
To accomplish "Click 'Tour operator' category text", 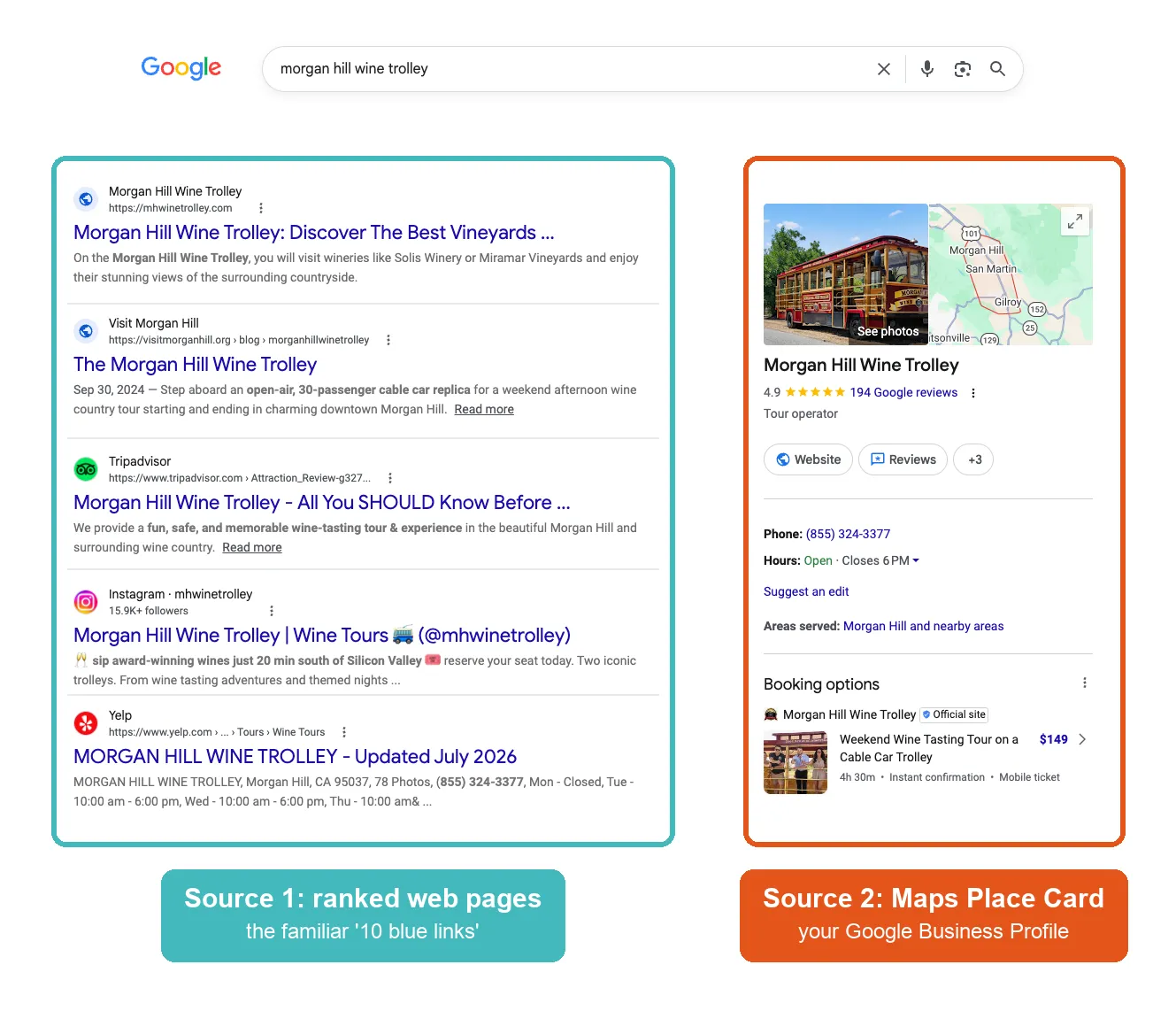I will click(801, 413).
